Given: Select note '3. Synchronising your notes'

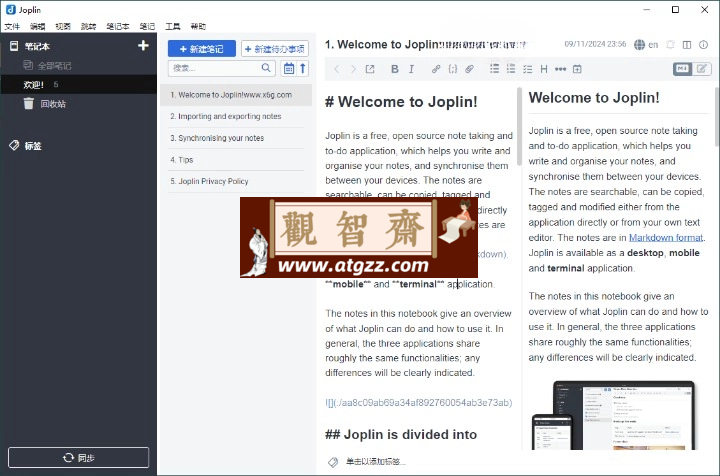Looking at the screenshot, I should [x=236, y=138].
